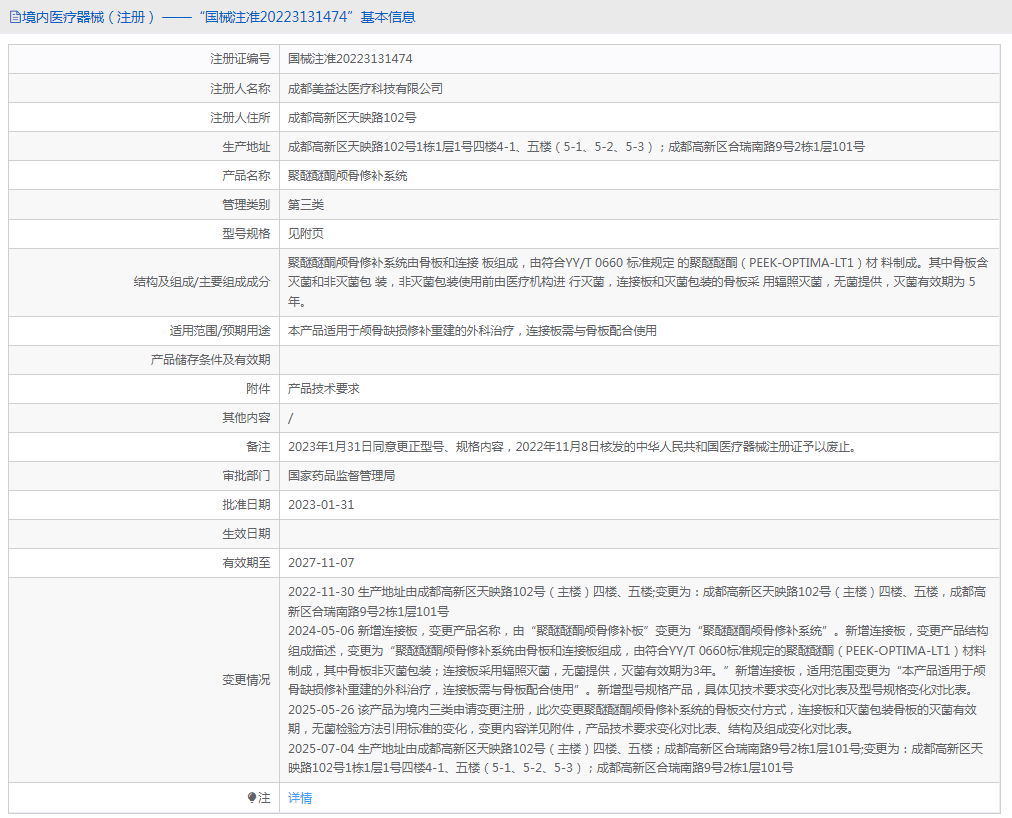The image size is (1012, 818).
Task: Click the 附件 label
Action: coord(258,389)
